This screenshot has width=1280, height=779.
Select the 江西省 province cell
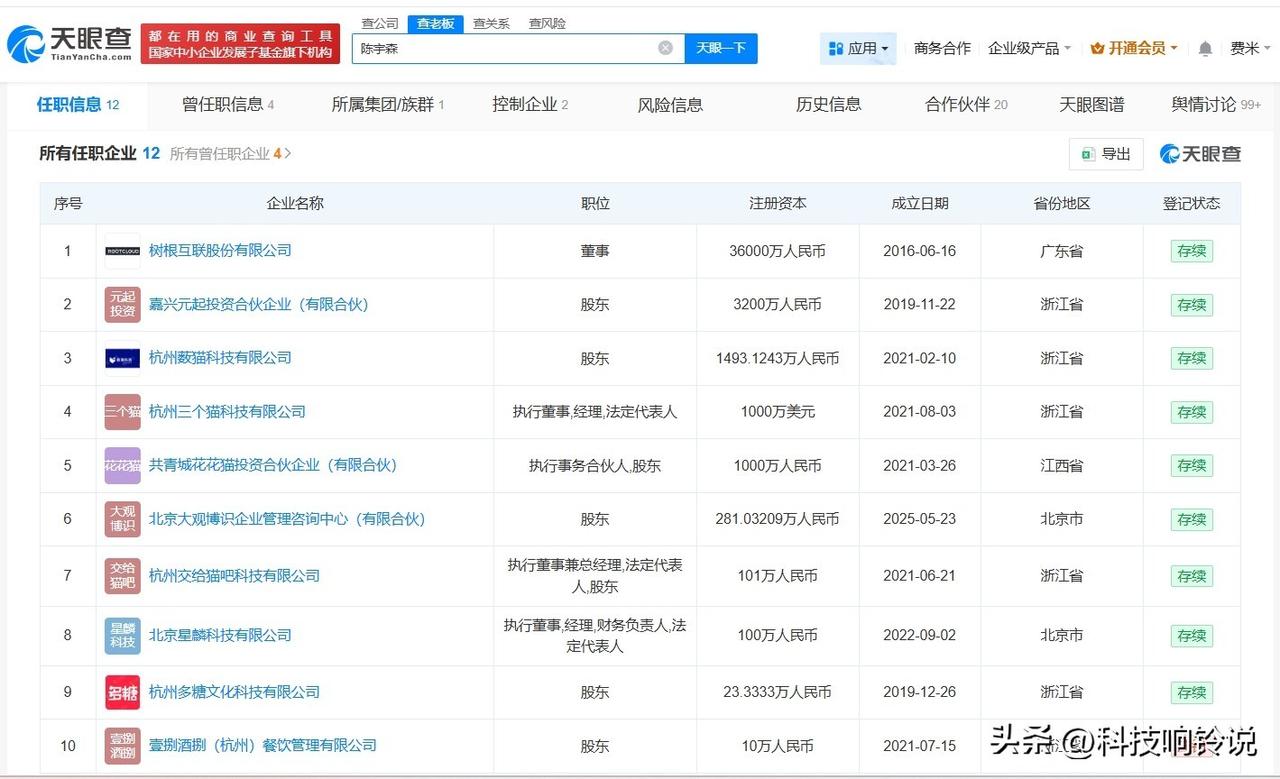[x=1062, y=465]
